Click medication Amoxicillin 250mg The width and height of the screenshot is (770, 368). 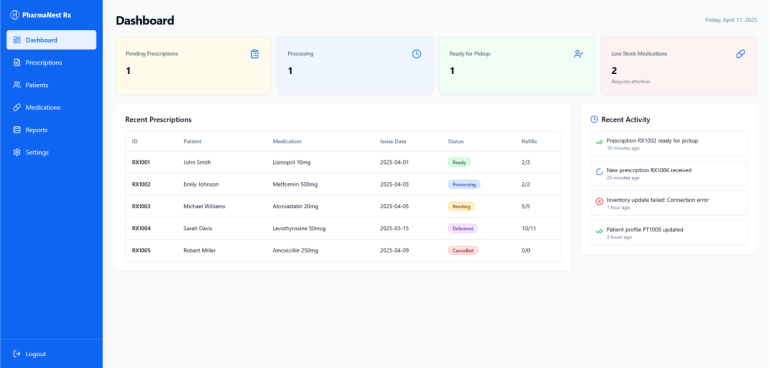[x=295, y=251]
